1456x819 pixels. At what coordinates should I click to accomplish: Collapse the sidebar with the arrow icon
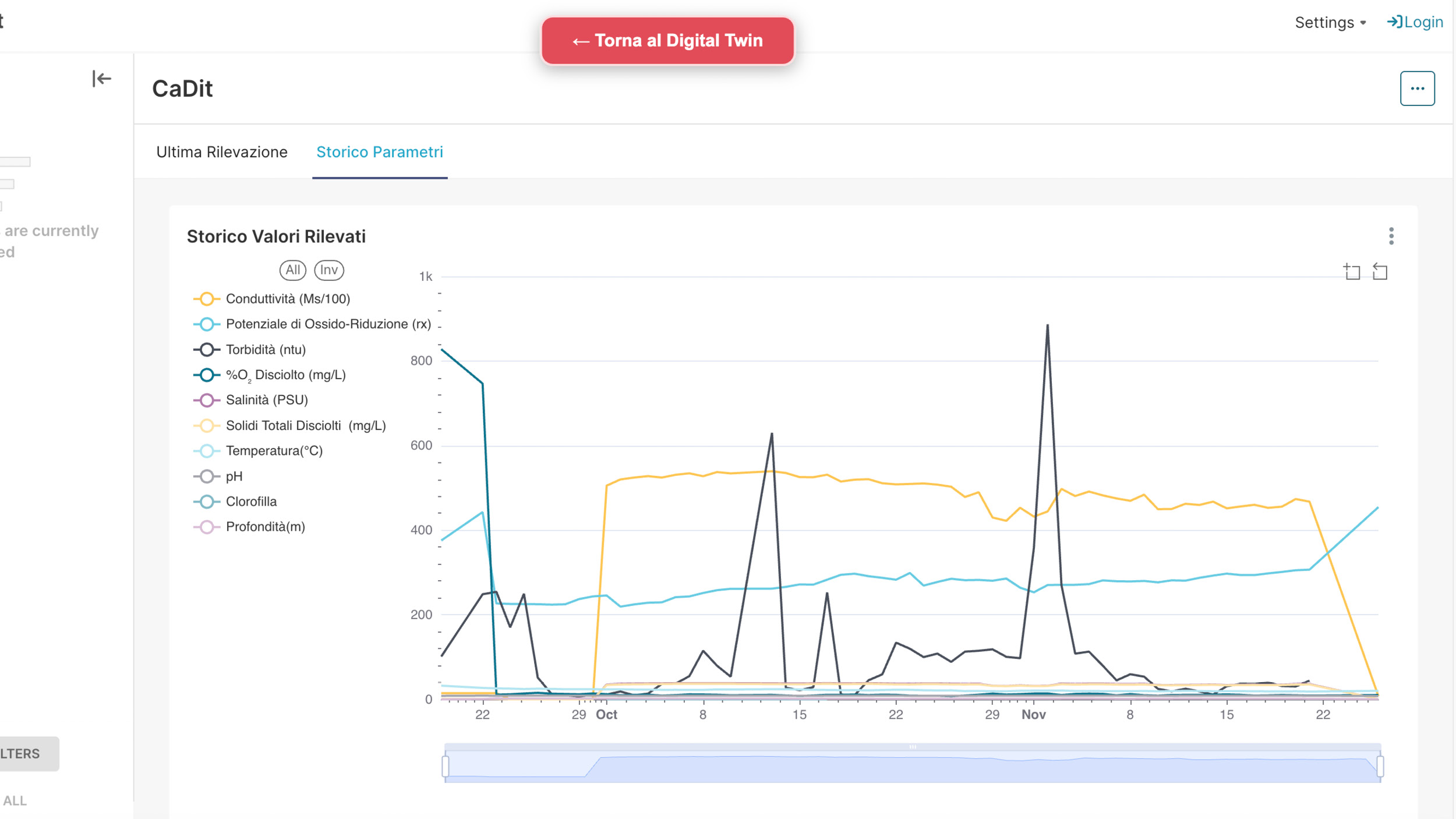[x=101, y=79]
